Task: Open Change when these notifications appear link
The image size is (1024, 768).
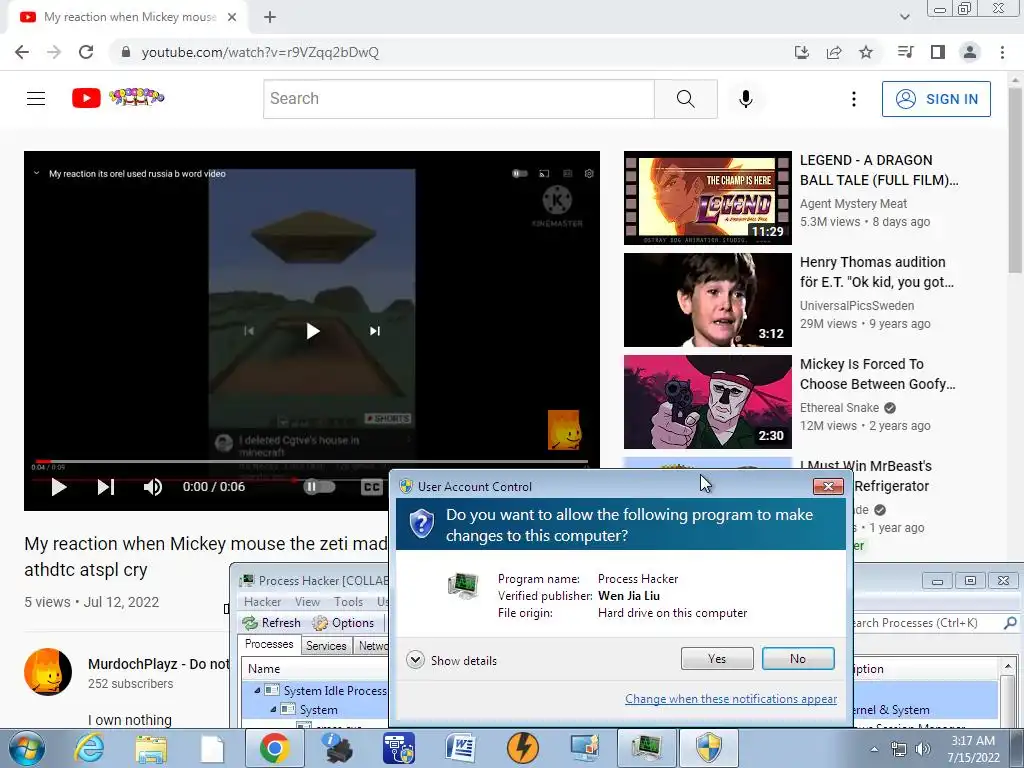Action: click(731, 699)
